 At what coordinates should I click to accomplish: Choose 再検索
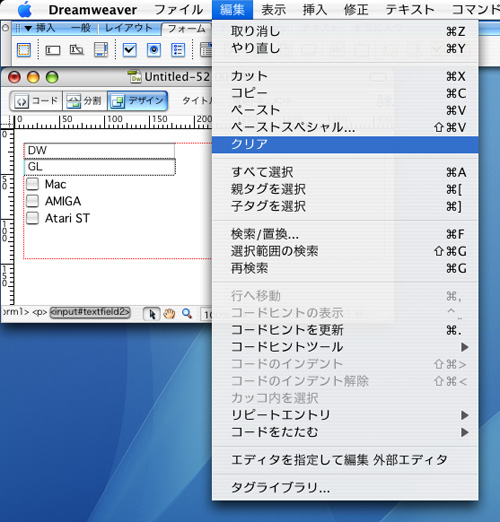(345, 268)
